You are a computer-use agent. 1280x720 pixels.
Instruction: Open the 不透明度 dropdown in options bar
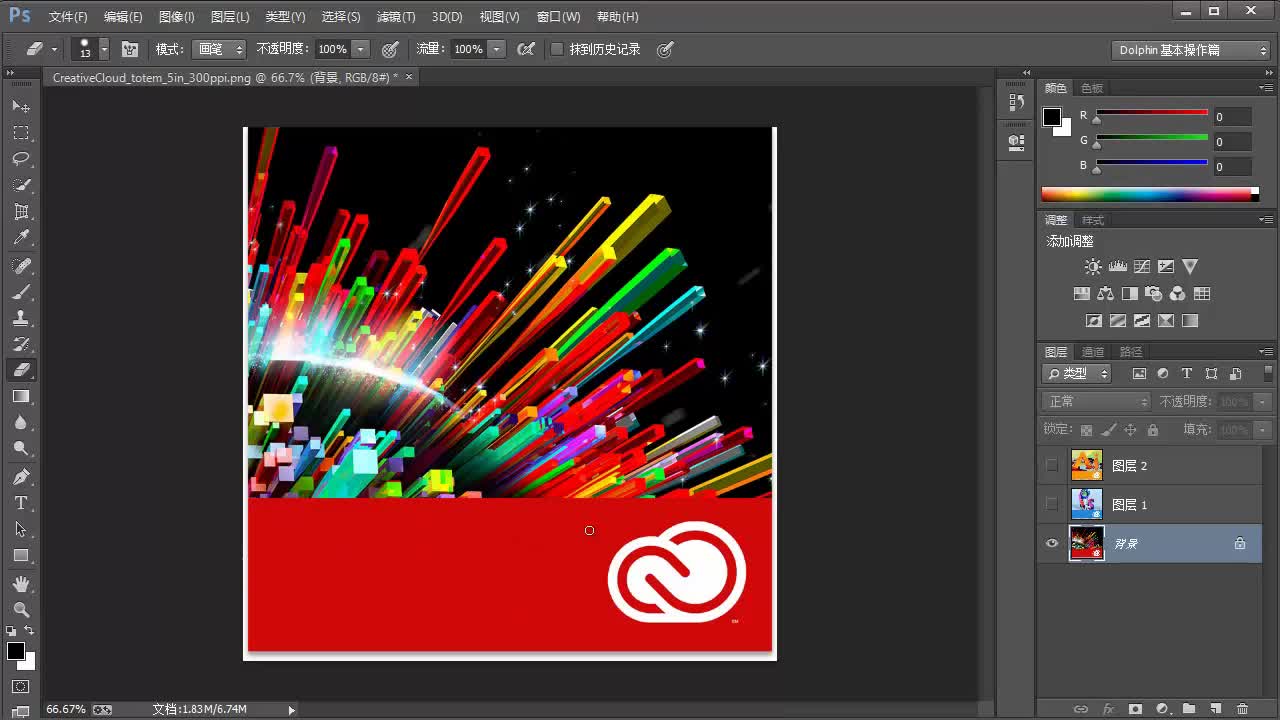[x=362, y=48]
